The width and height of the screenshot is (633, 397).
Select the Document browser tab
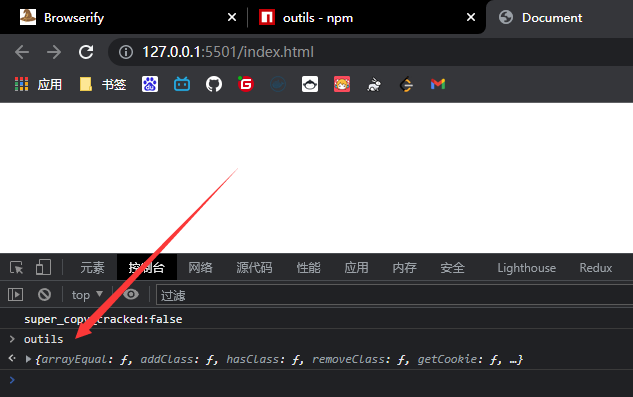[x=561, y=17]
